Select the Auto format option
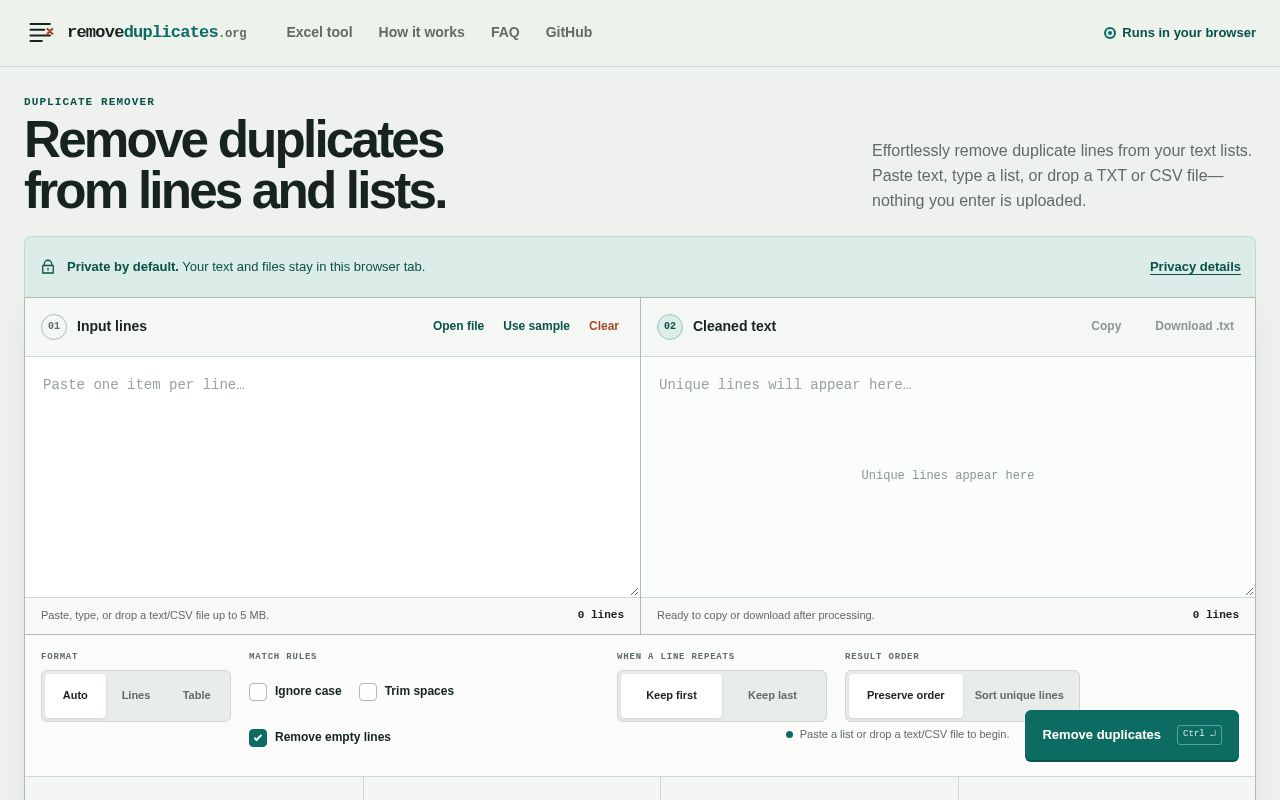This screenshot has height=800, width=1280. (x=75, y=696)
